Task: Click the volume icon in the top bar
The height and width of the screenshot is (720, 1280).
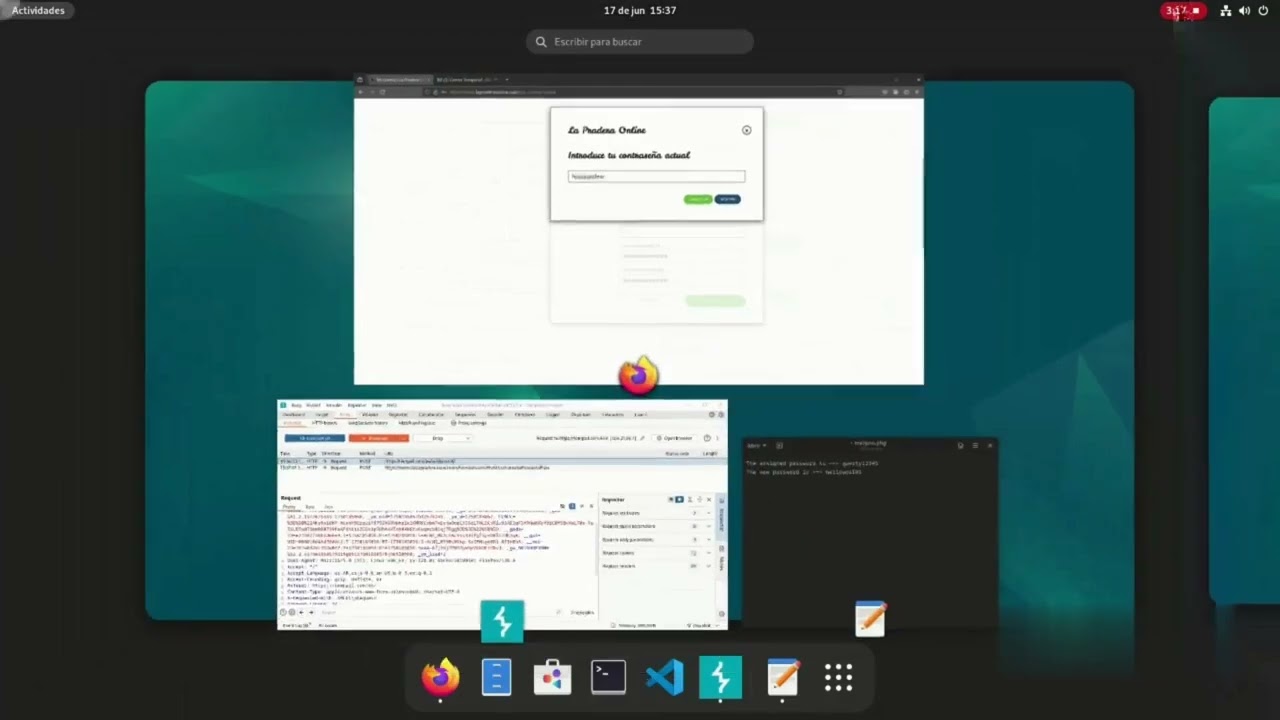Action: (1244, 10)
